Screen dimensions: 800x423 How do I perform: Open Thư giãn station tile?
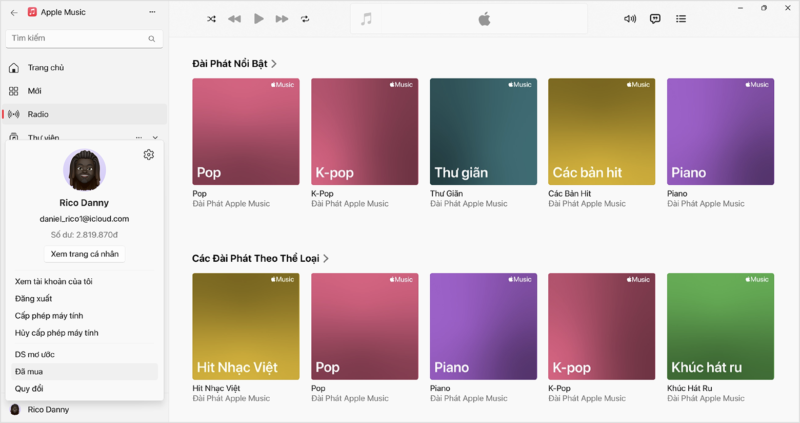pyautogui.click(x=483, y=132)
